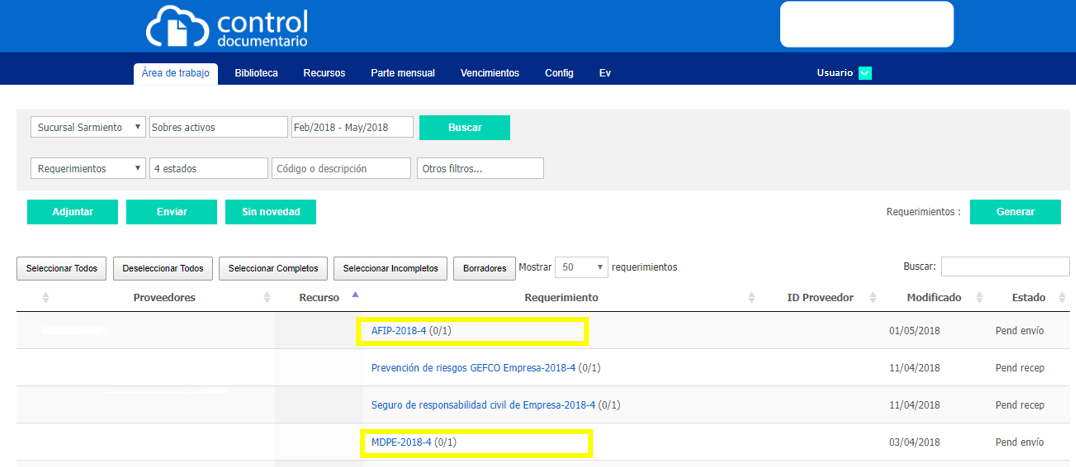Click the Buscar table search field

pyautogui.click(x=1004, y=266)
